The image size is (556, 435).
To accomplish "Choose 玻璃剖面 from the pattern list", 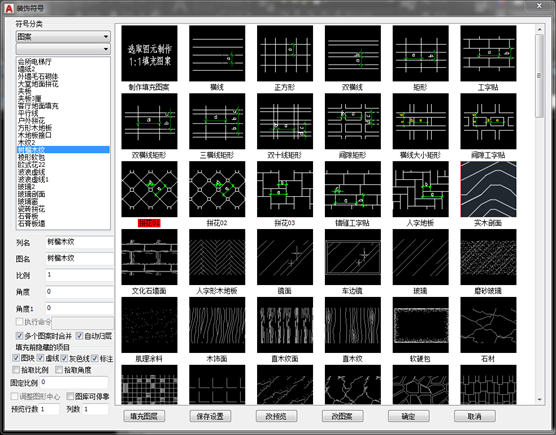I will click(x=32, y=194).
